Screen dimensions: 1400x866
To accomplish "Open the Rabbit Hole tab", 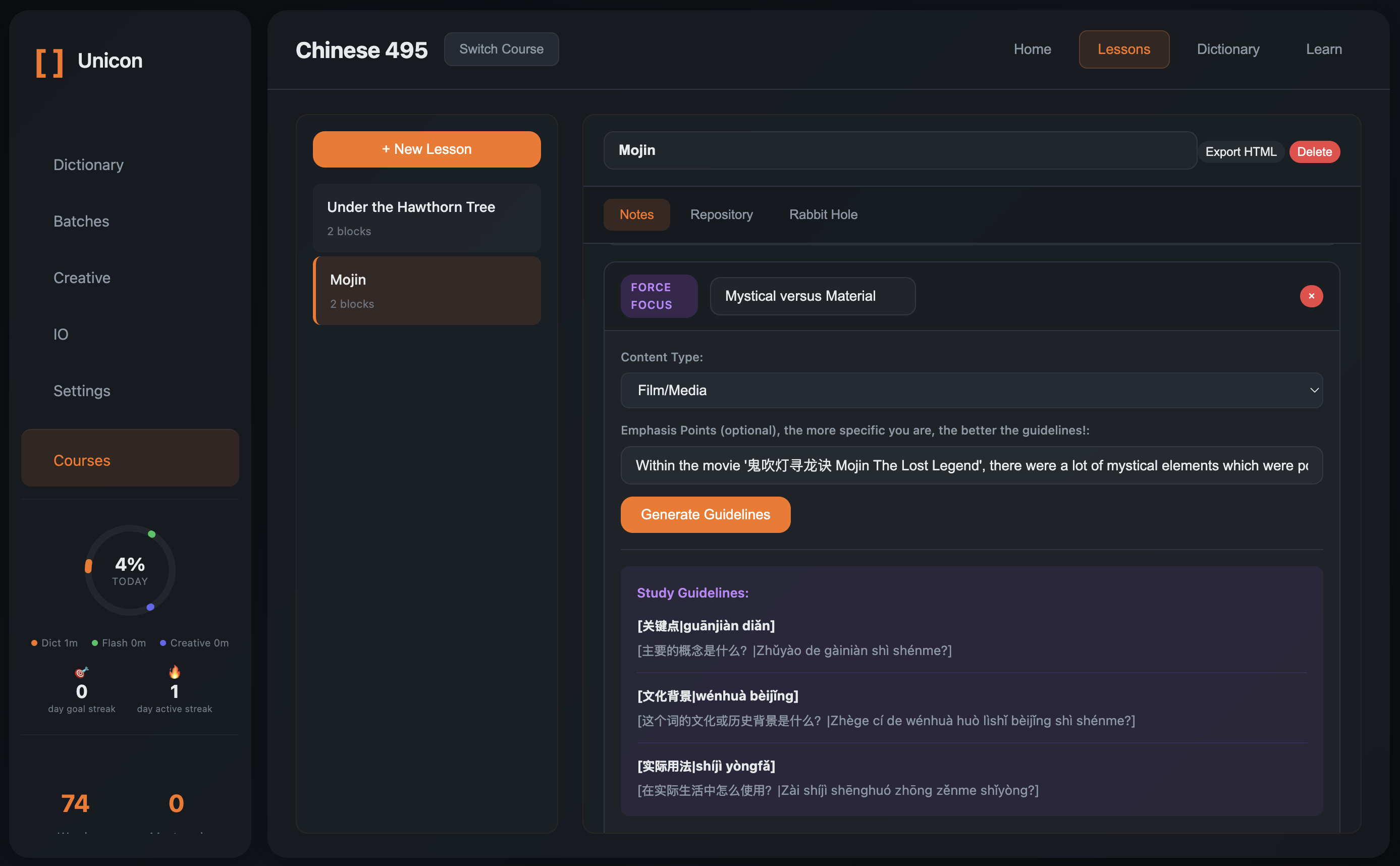I will tap(823, 214).
